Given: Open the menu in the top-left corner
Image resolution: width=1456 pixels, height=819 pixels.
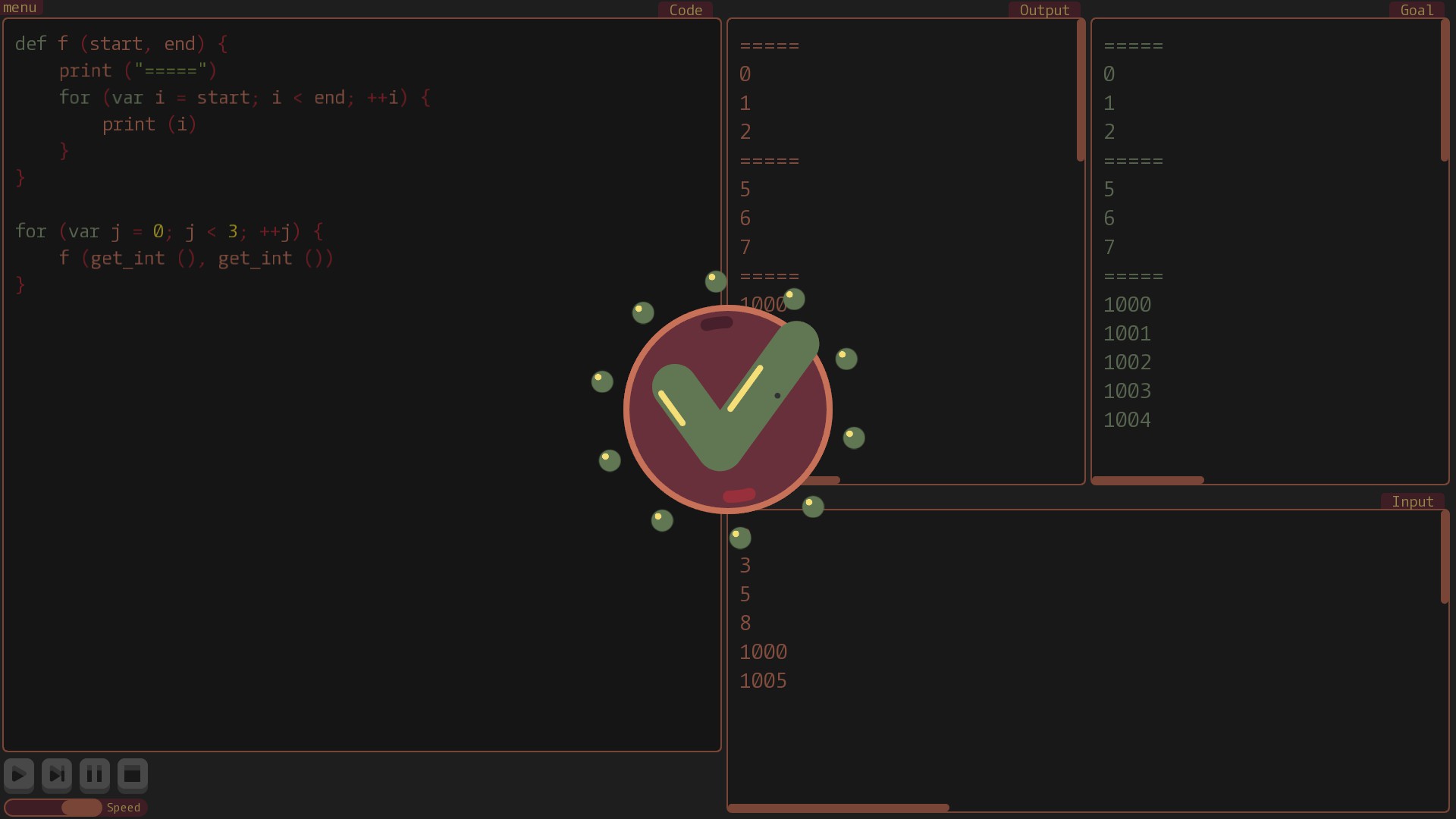Looking at the screenshot, I should tap(20, 8).
